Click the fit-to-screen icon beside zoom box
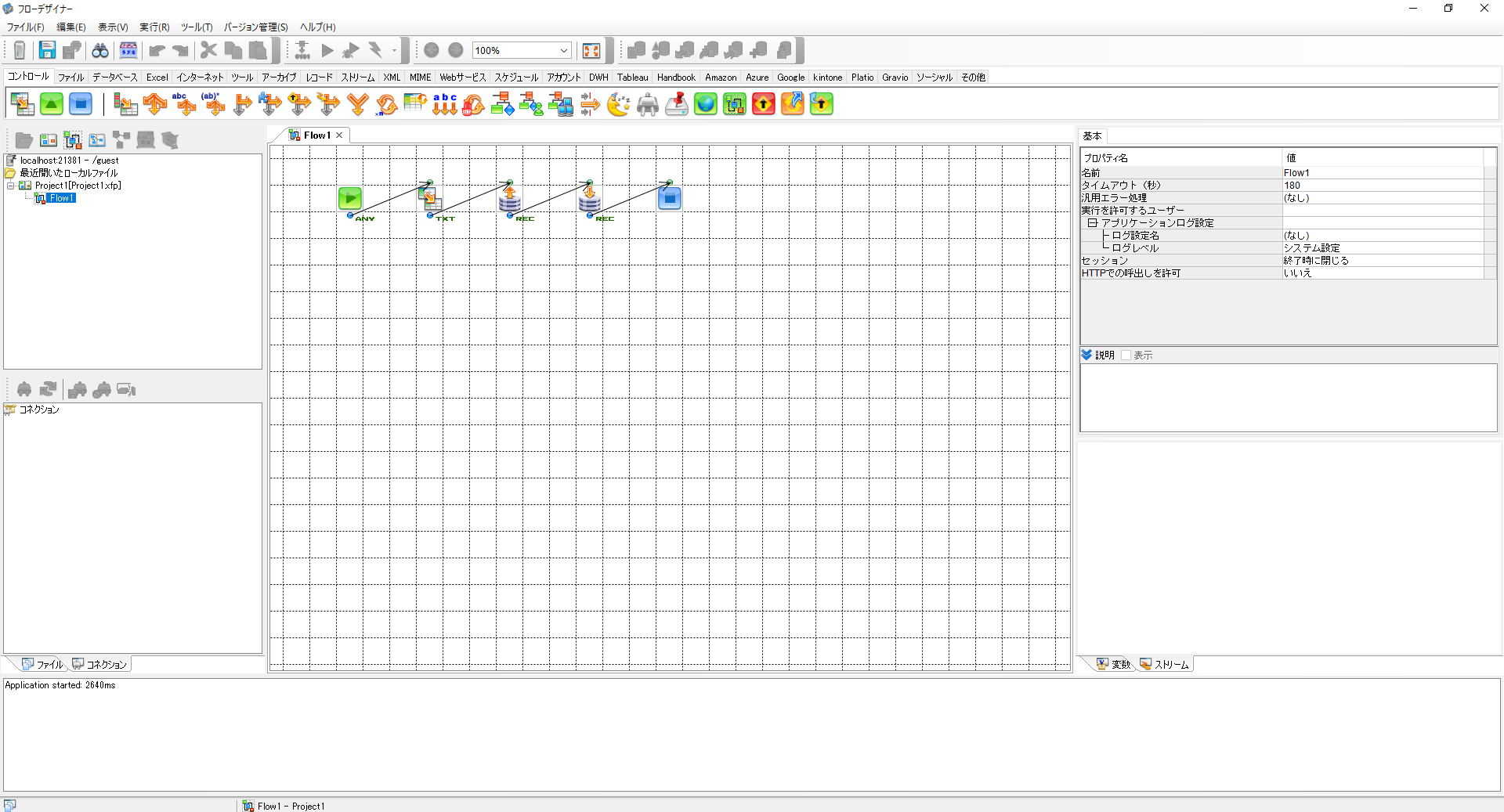The width and height of the screenshot is (1504, 812). [591, 51]
